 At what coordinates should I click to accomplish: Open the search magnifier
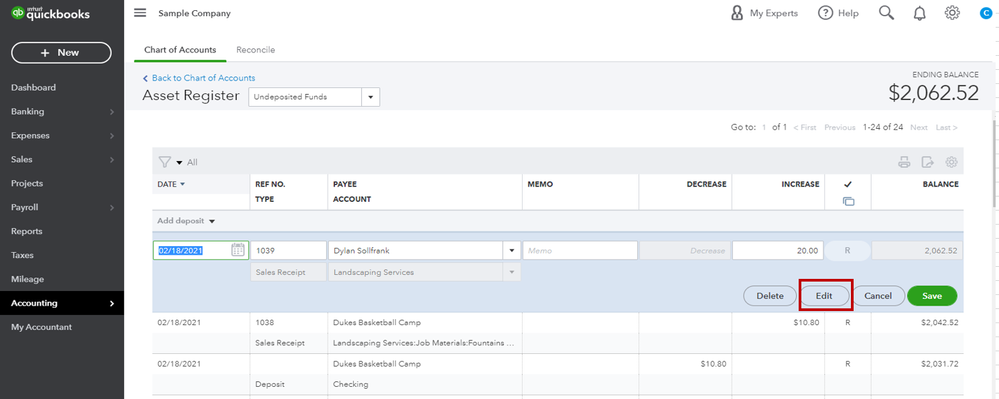coord(886,13)
